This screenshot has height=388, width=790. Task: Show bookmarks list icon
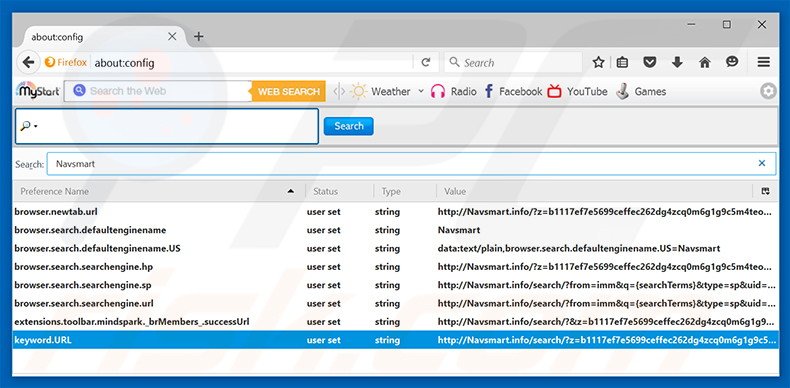[622, 62]
